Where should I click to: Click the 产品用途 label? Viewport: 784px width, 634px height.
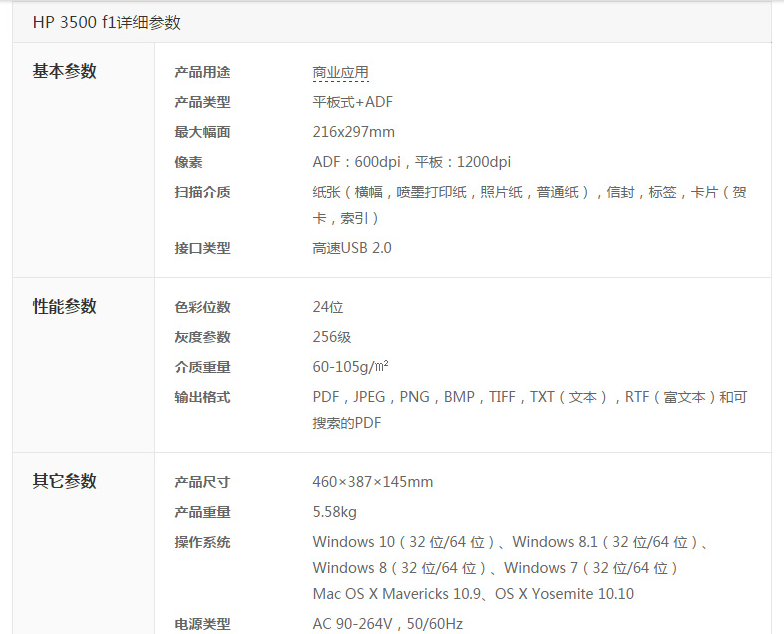pyautogui.click(x=202, y=72)
